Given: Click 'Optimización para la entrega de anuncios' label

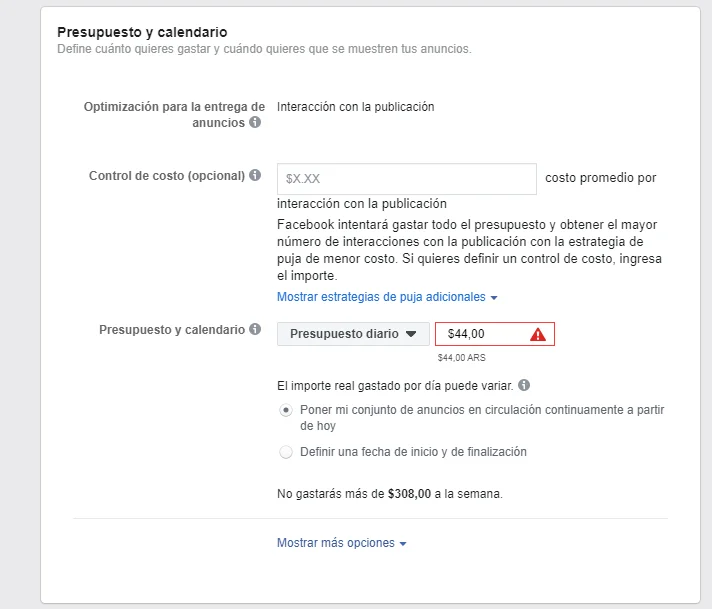Looking at the screenshot, I should click(174, 107).
